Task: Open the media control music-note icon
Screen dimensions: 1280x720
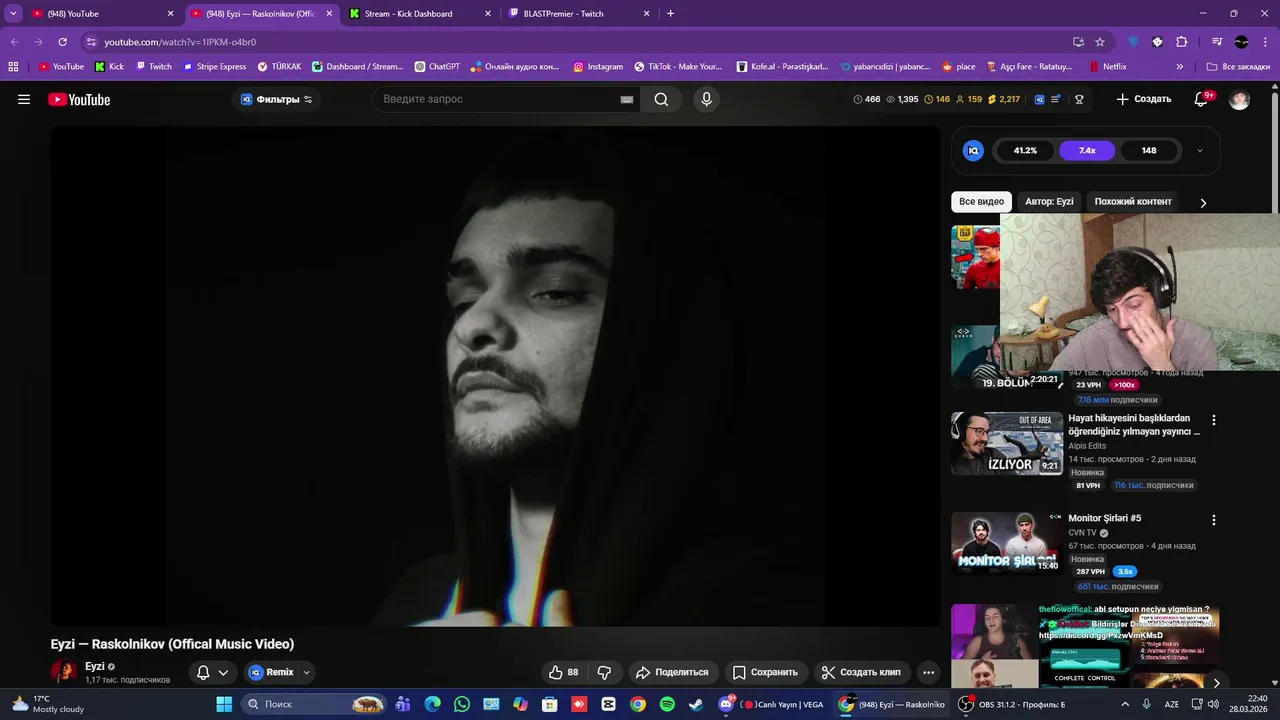Action: click(1217, 42)
